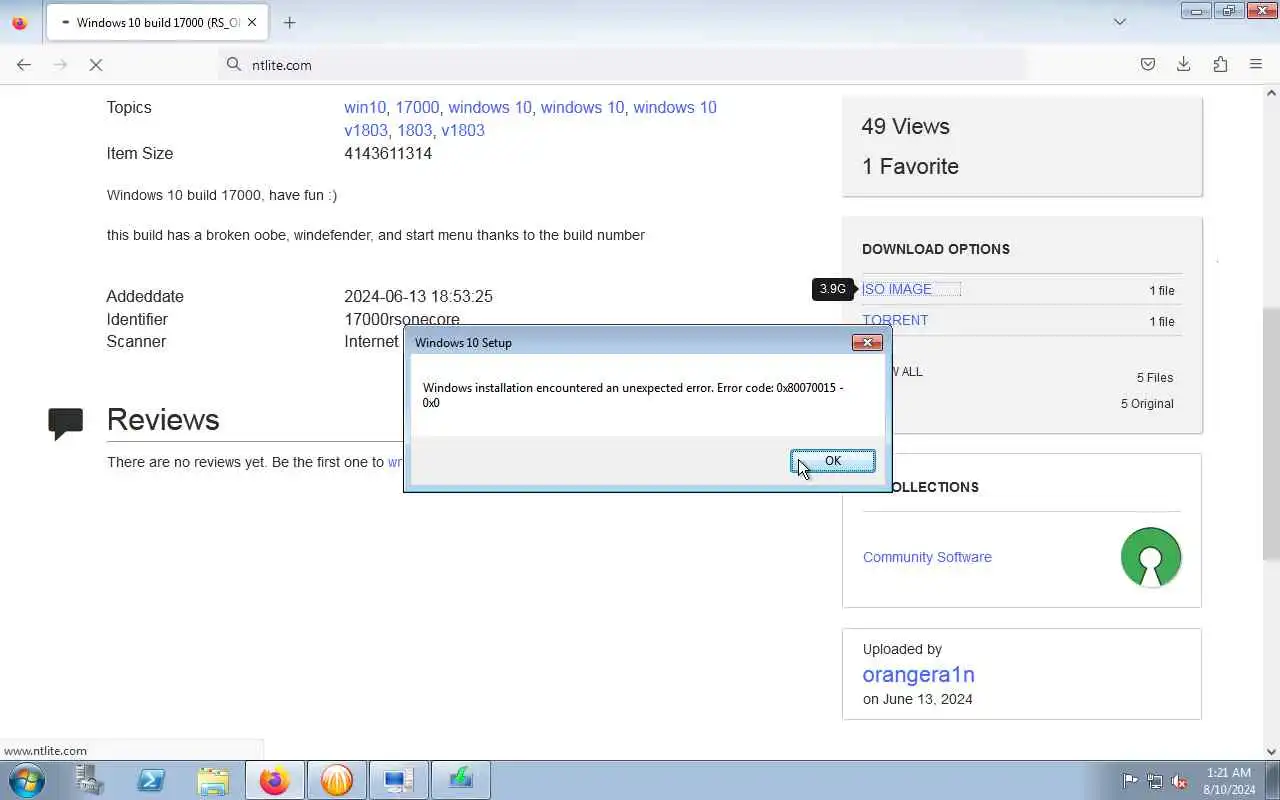Click the 5 Files text
Screen dimensions: 1280x800
pyautogui.click(x=1155, y=377)
